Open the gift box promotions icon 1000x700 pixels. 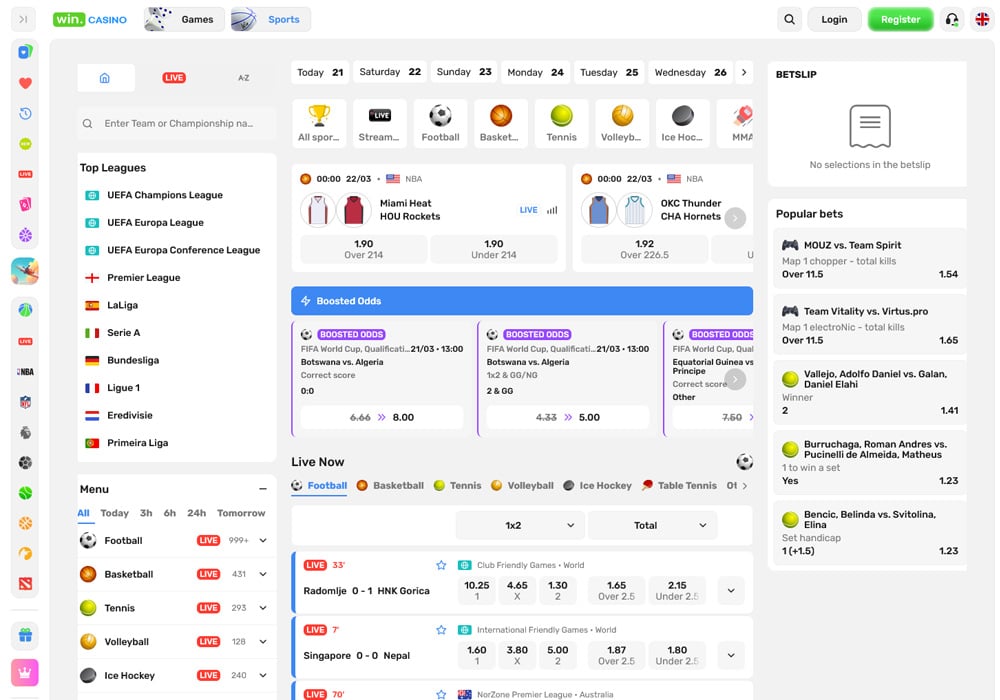pos(25,635)
